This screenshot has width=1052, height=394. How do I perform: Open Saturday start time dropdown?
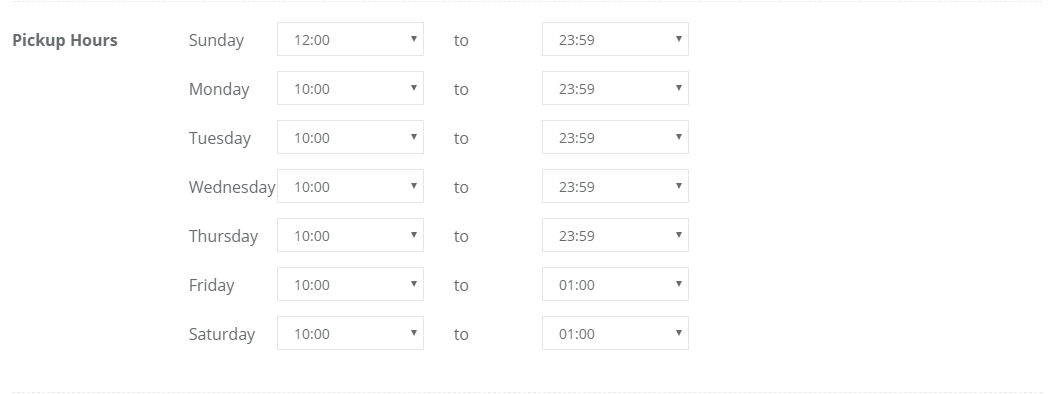coord(350,333)
